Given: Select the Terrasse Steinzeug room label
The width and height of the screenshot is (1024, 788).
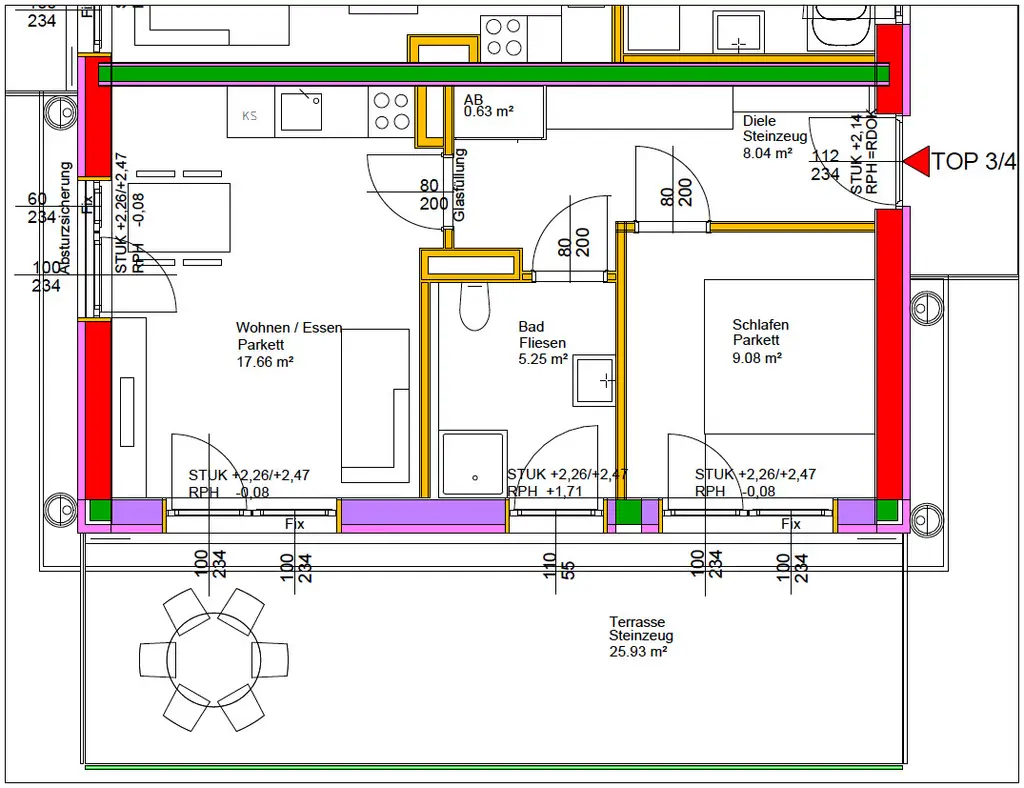Looking at the screenshot, I should pyautogui.click(x=641, y=636).
